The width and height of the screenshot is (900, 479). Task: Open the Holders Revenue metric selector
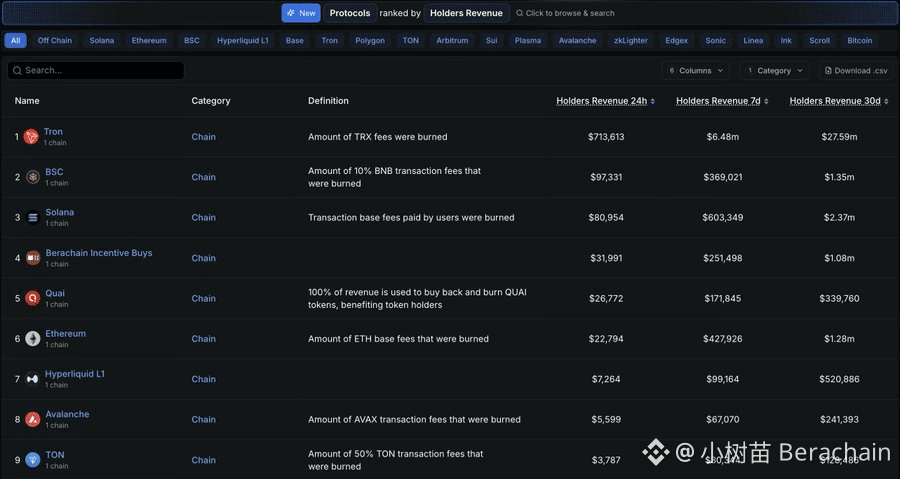click(x=466, y=13)
